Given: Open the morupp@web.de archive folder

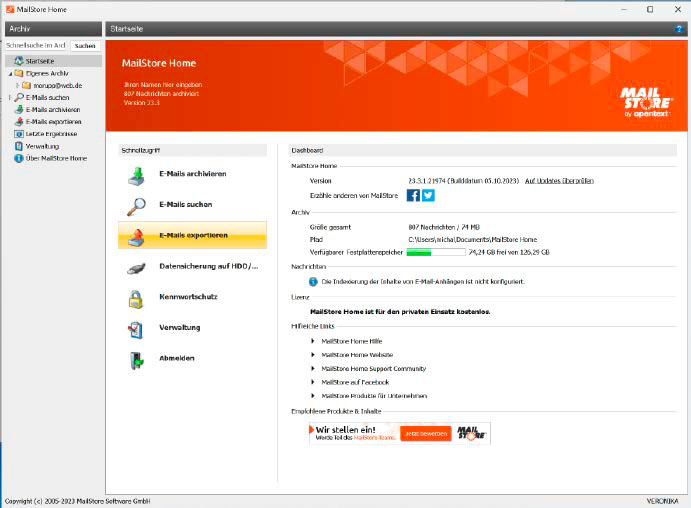Looking at the screenshot, I should tap(58, 85).
